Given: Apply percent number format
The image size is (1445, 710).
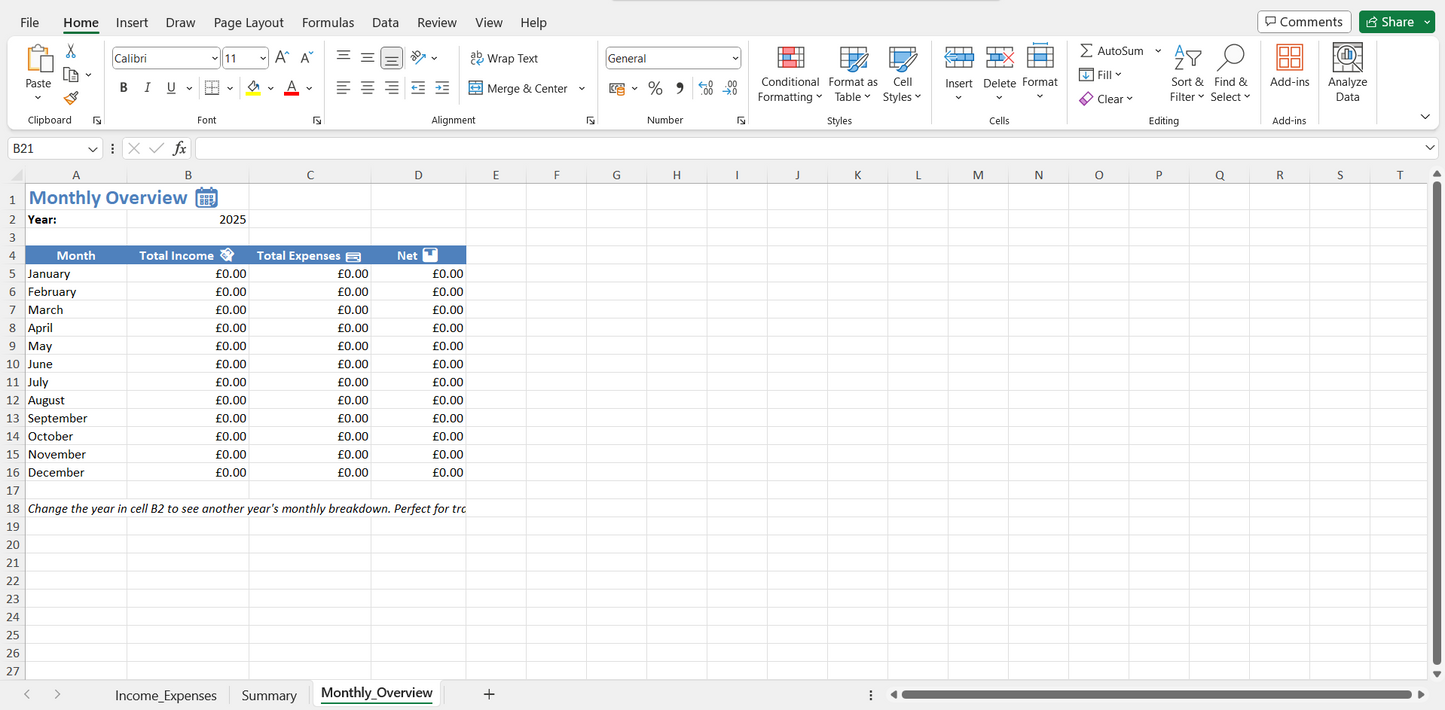Looking at the screenshot, I should (655, 88).
